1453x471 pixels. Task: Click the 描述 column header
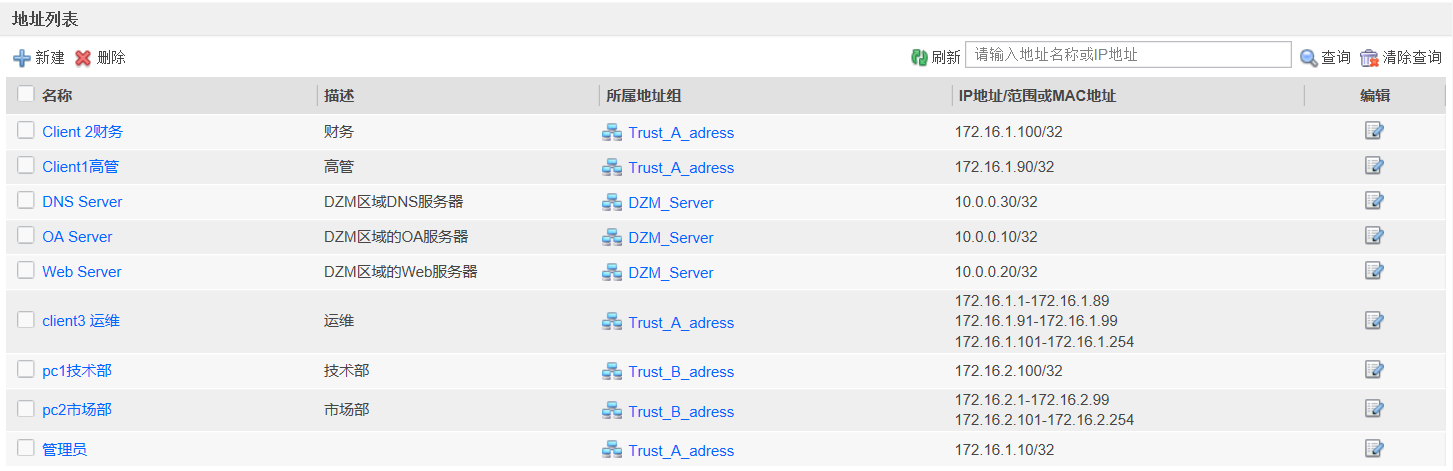[340, 96]
